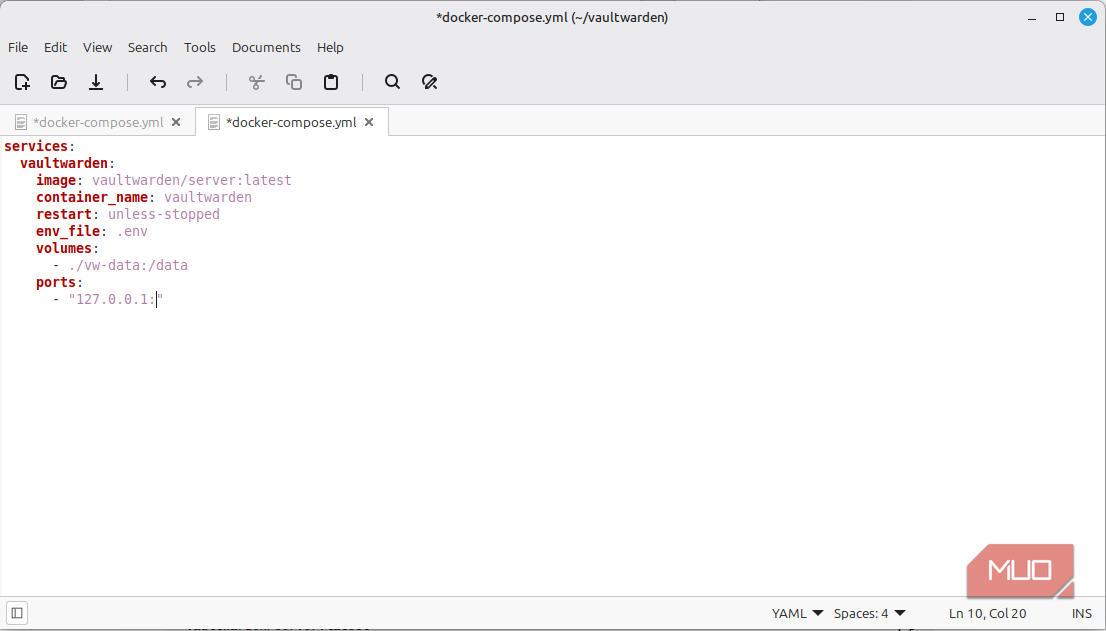Place cursor on the services: line

(40, 146)
